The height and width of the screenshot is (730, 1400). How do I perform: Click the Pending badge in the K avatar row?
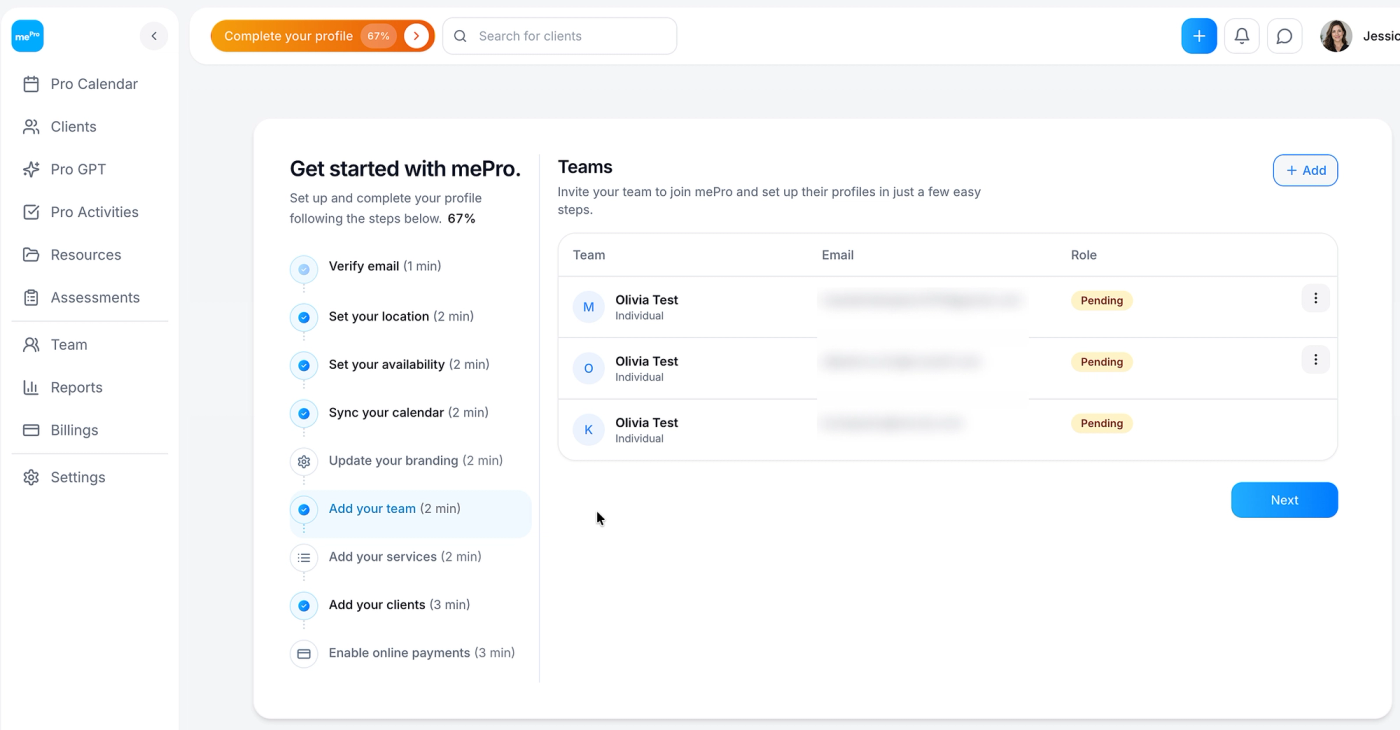coord(1101,423)
